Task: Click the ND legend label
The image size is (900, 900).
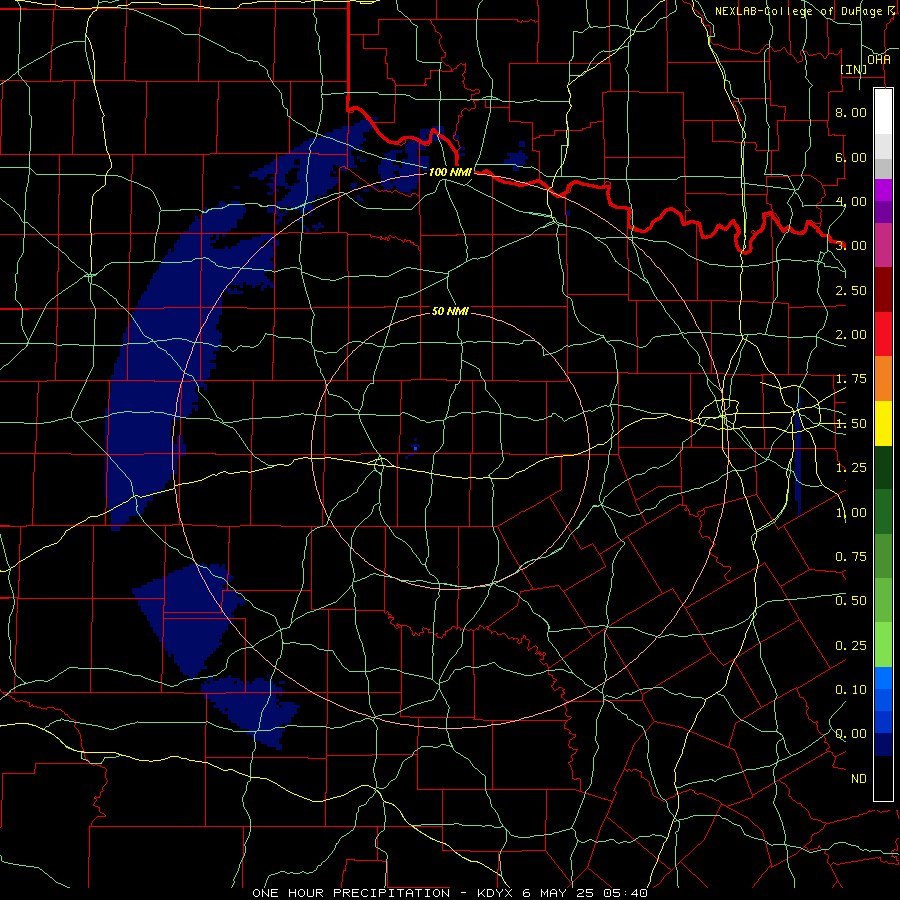Action: tap(859, 779)
